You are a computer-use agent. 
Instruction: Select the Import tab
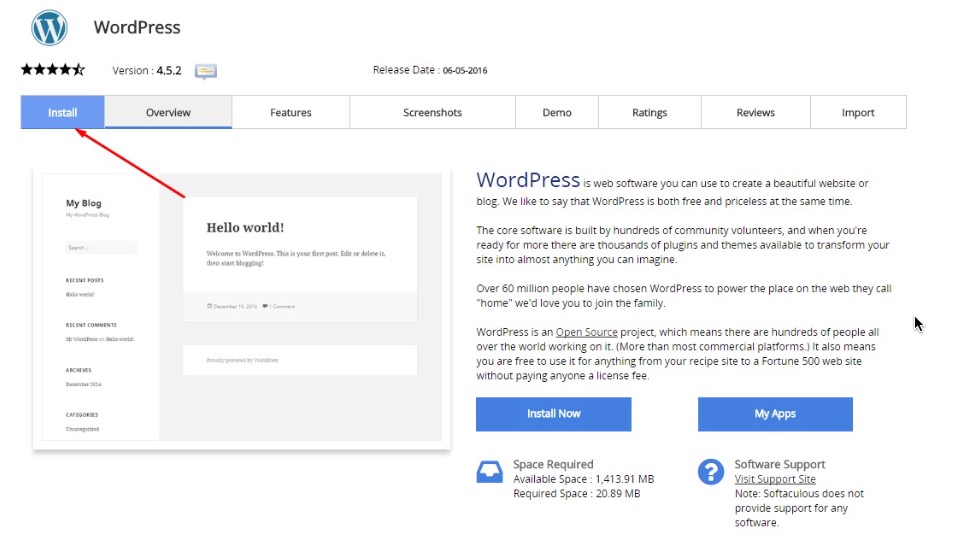858,112
